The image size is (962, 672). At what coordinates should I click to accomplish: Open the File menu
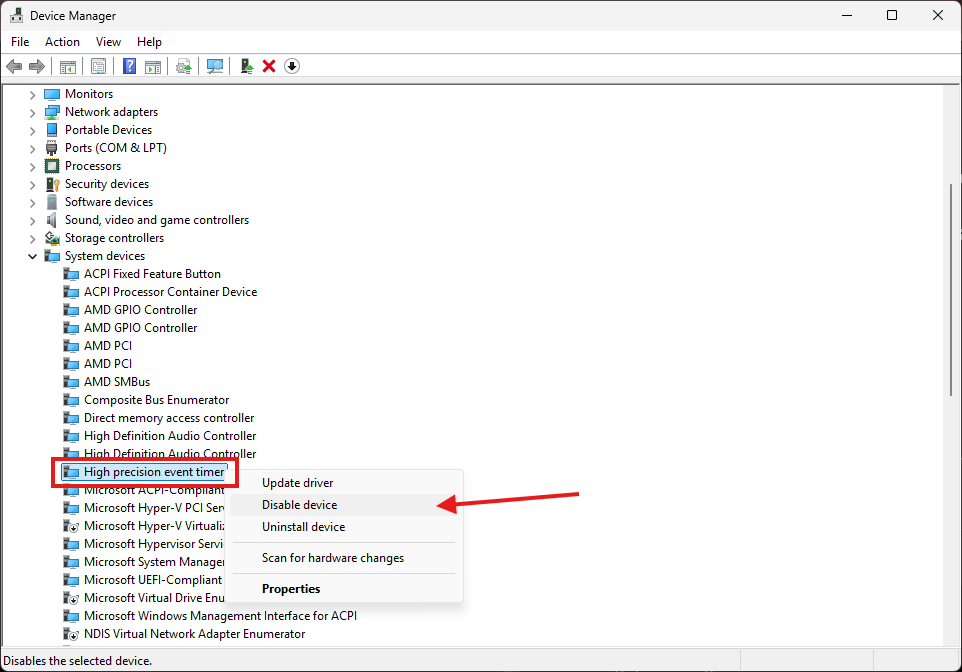tap(20, 42)
